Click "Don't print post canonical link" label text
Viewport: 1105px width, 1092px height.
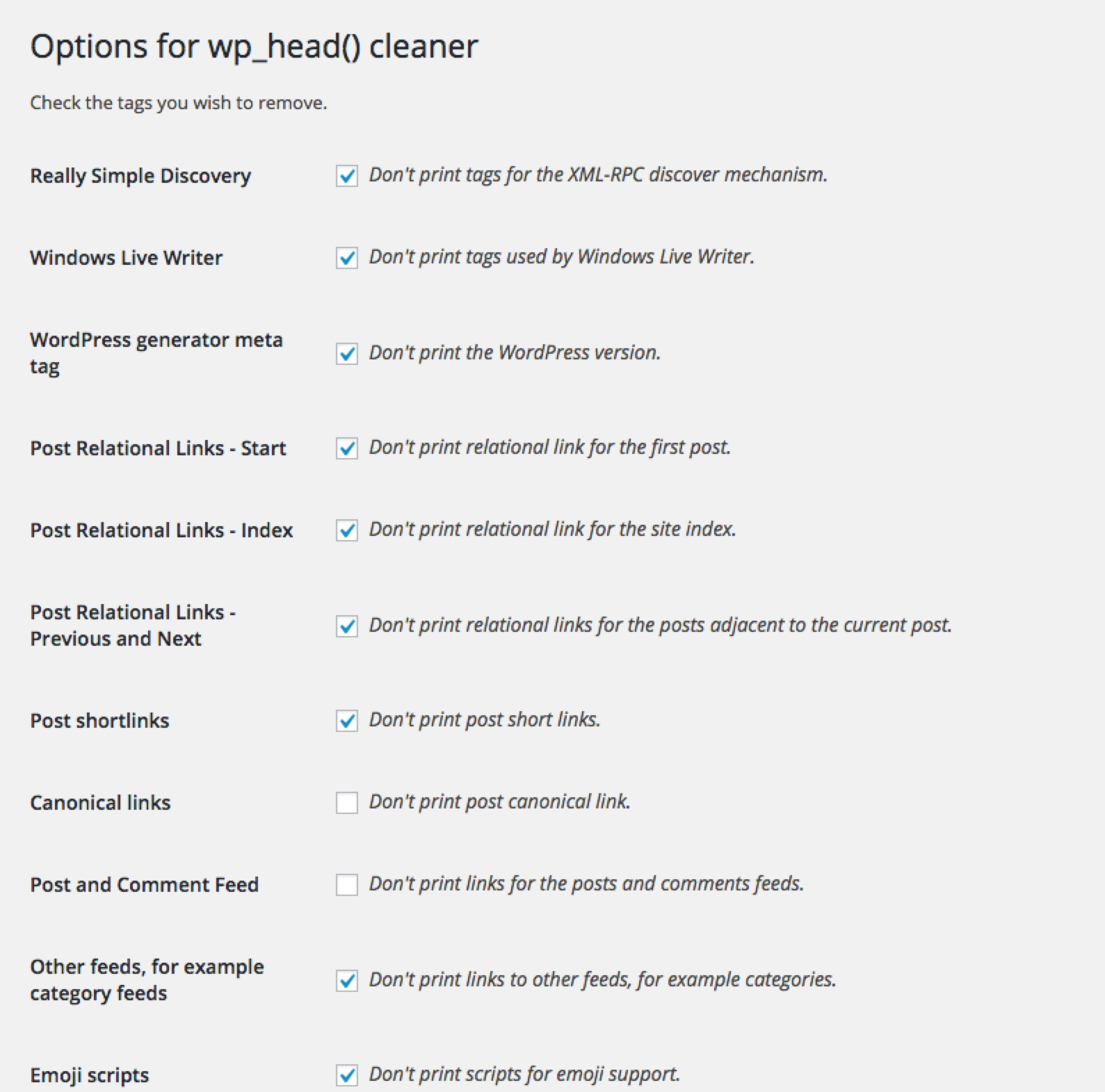[499, 802]
